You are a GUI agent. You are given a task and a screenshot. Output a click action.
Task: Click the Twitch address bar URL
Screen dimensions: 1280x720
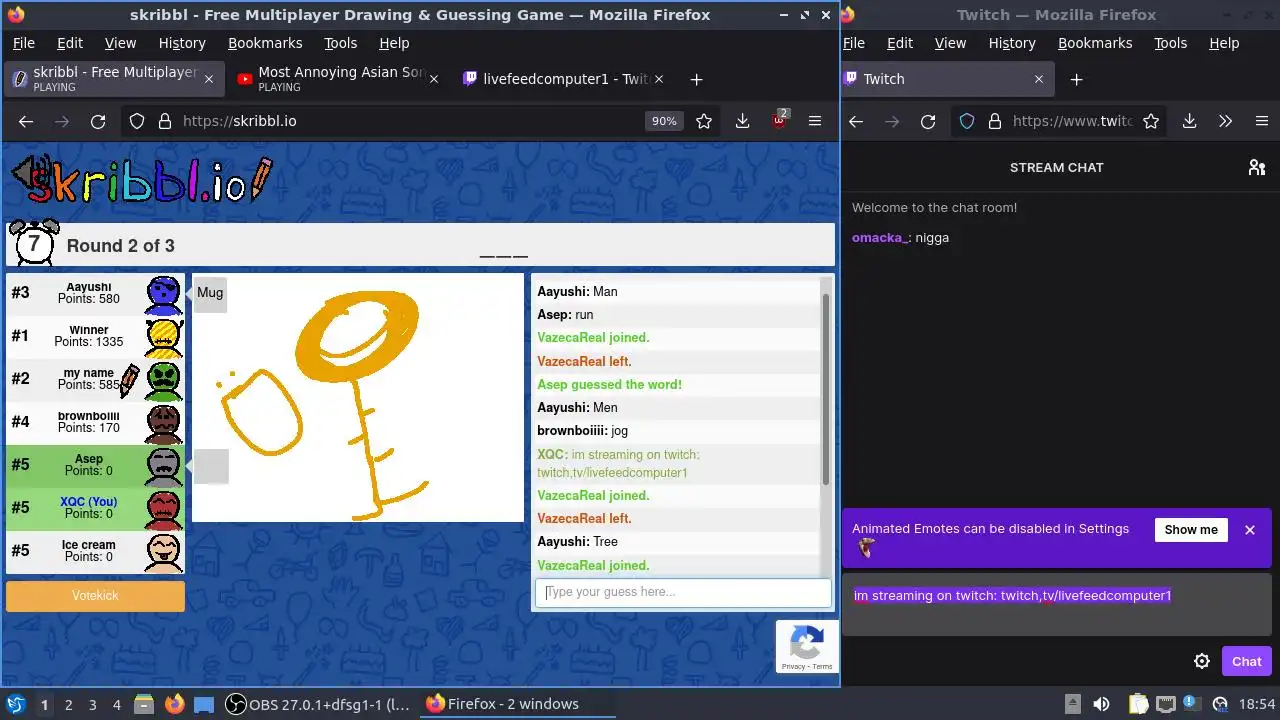pos(1071,121)
